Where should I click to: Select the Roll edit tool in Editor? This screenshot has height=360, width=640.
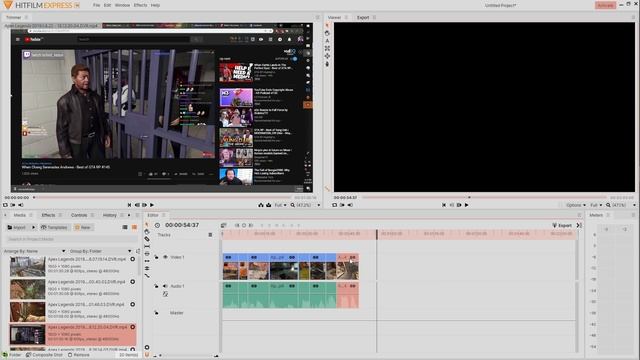click(147, 269)
